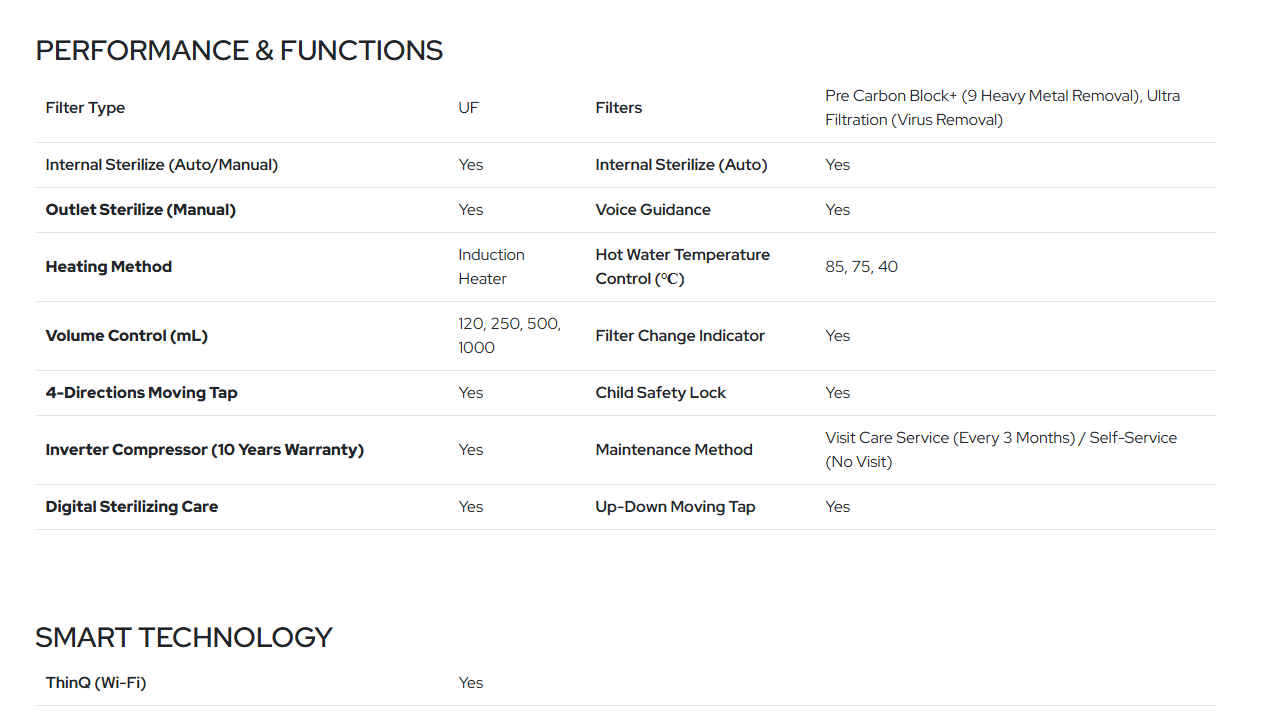Select the 85, 75, 40 temperature values
Viewport: 1276px width, 728px height.
[862, 267]
